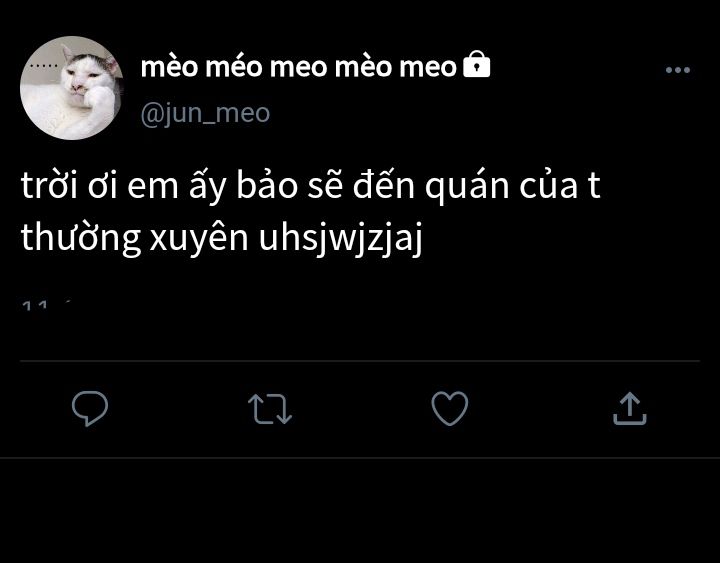Tap the word quán in the tweet

coord(467,186)
